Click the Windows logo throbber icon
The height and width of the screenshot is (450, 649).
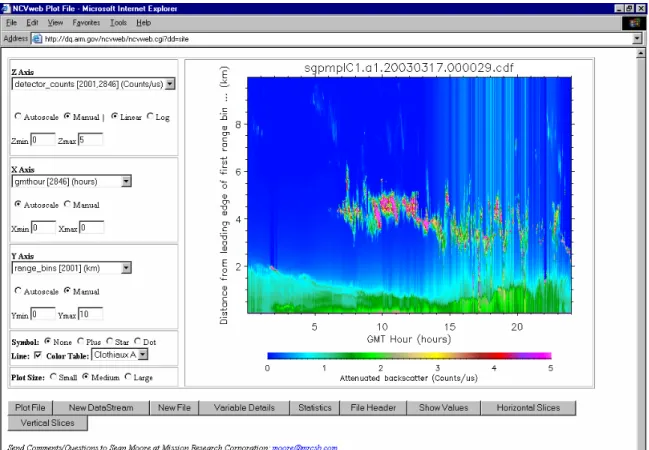pos(634,23)
